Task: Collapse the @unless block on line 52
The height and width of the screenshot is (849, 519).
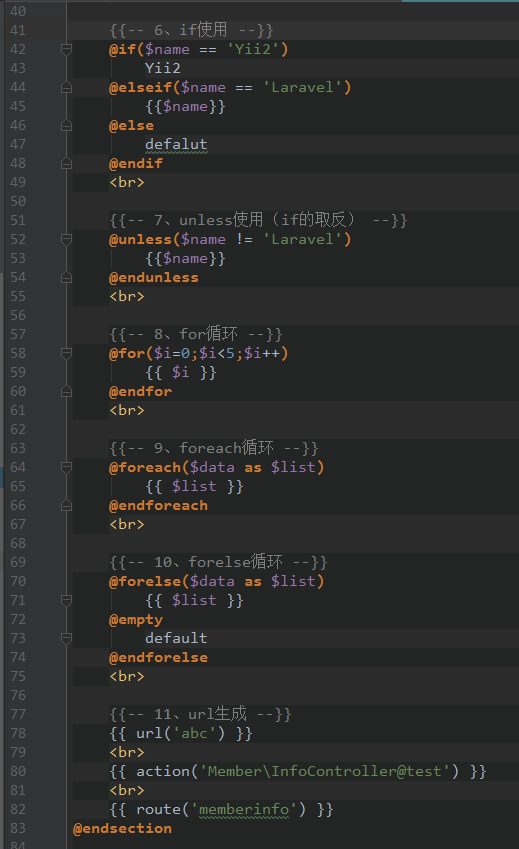Action: (67, 239)
